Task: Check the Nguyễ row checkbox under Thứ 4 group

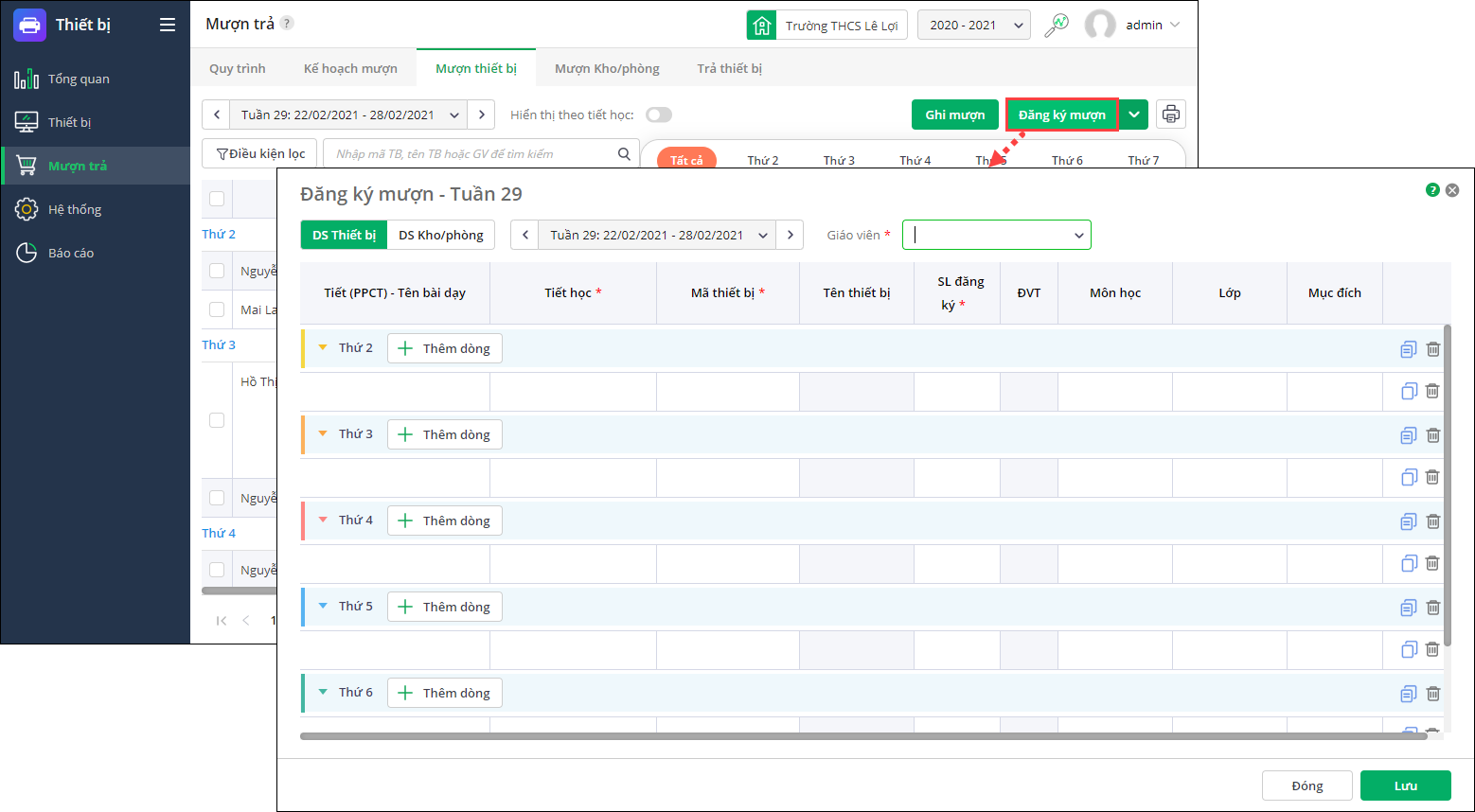Action: coord(217,570)
